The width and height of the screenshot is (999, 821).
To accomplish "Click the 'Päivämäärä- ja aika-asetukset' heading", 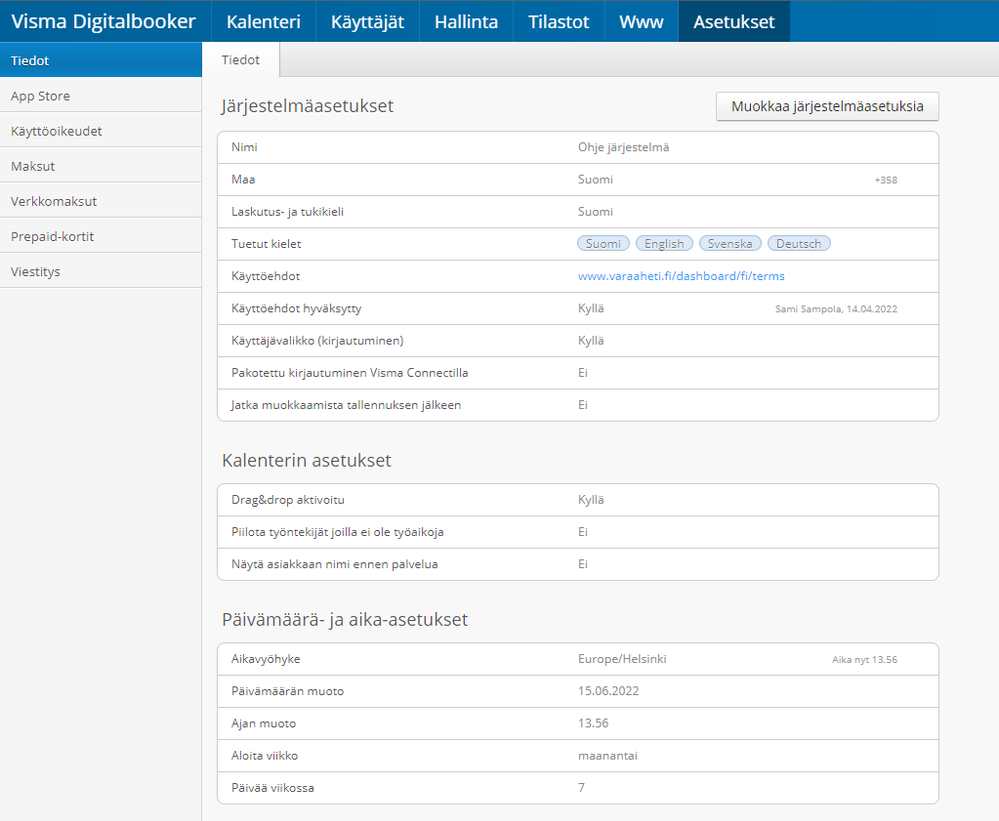I will coord(345,620).
